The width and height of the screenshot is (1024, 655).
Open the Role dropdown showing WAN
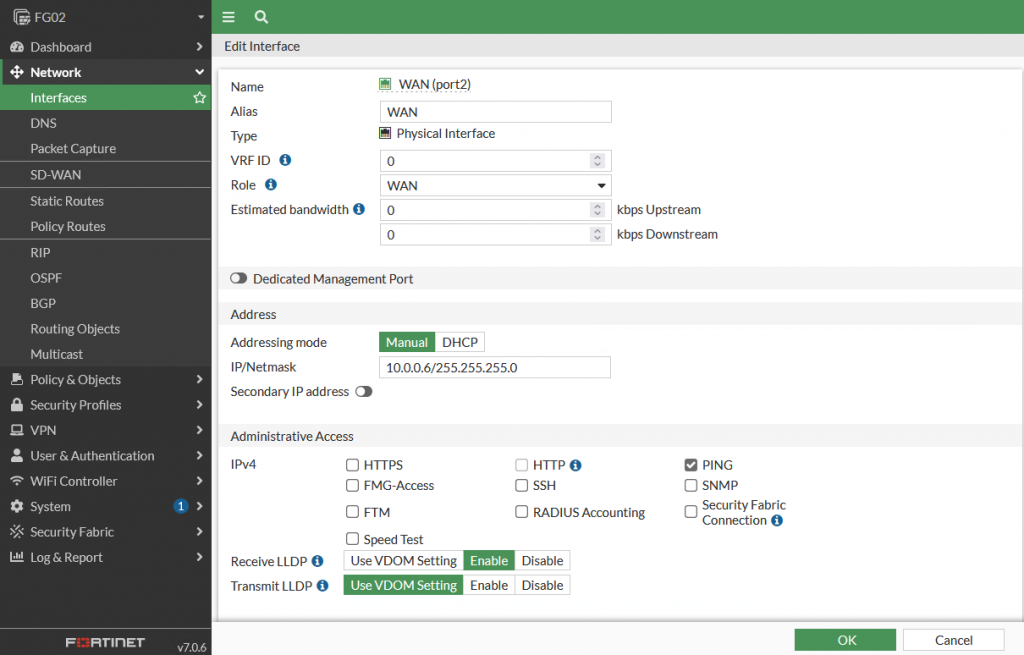coord(495,186)
